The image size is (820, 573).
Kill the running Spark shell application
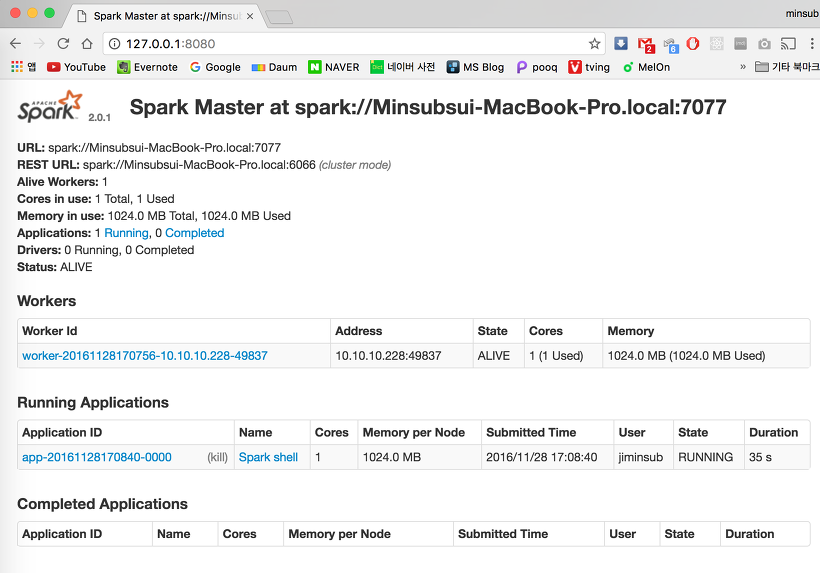point(218,457)
